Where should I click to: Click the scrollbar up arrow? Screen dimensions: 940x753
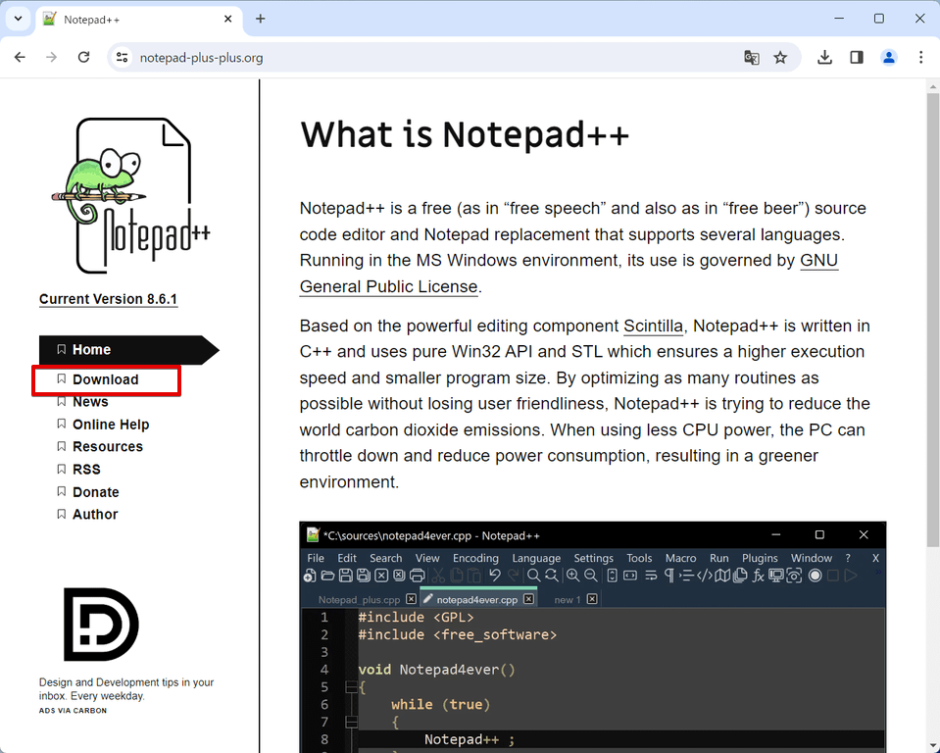point(933,86)
